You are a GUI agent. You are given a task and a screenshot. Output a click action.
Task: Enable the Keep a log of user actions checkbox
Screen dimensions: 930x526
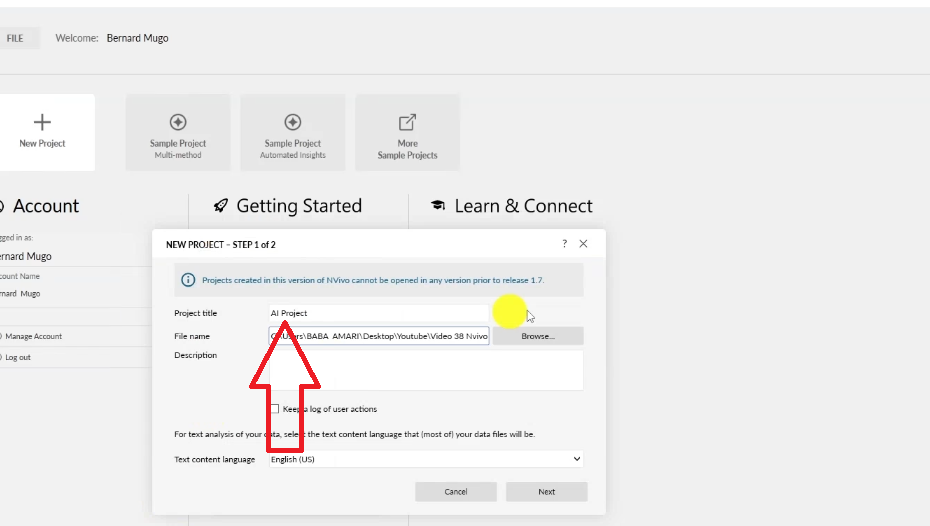pyautogui.click(x=274, y=409)
